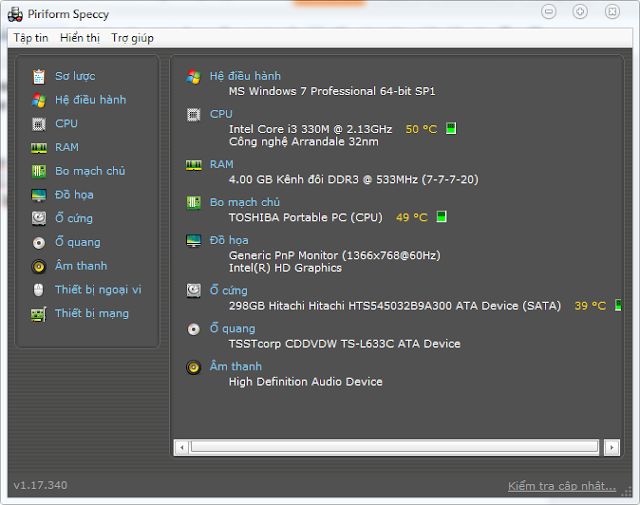
Task: Choose Ổ quang in sidebar
Action: (78, 242)
